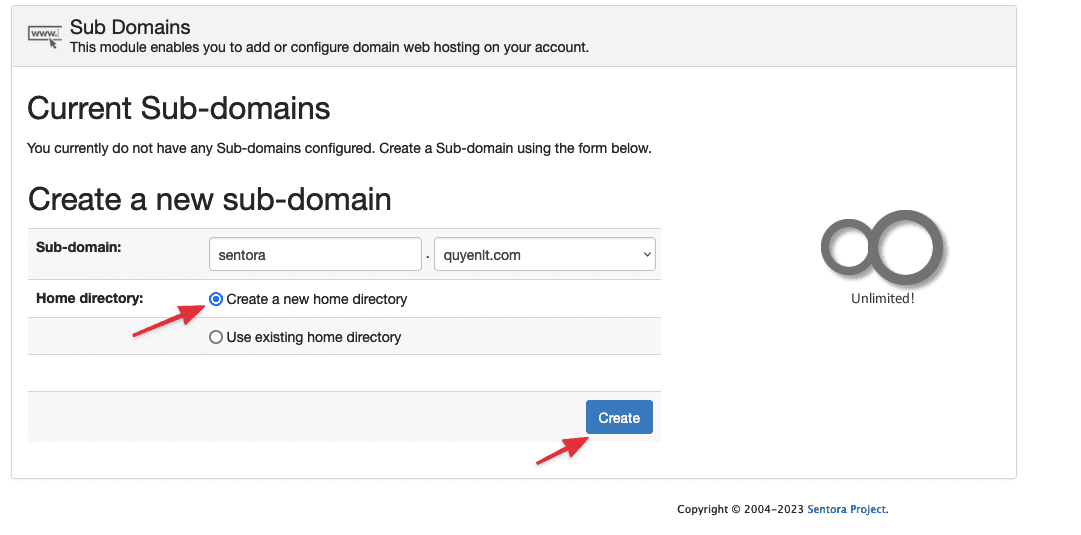The image size is (1081, 535).
Task: Click the 'Current Sub-domains' heading
Action: (179, 108)
